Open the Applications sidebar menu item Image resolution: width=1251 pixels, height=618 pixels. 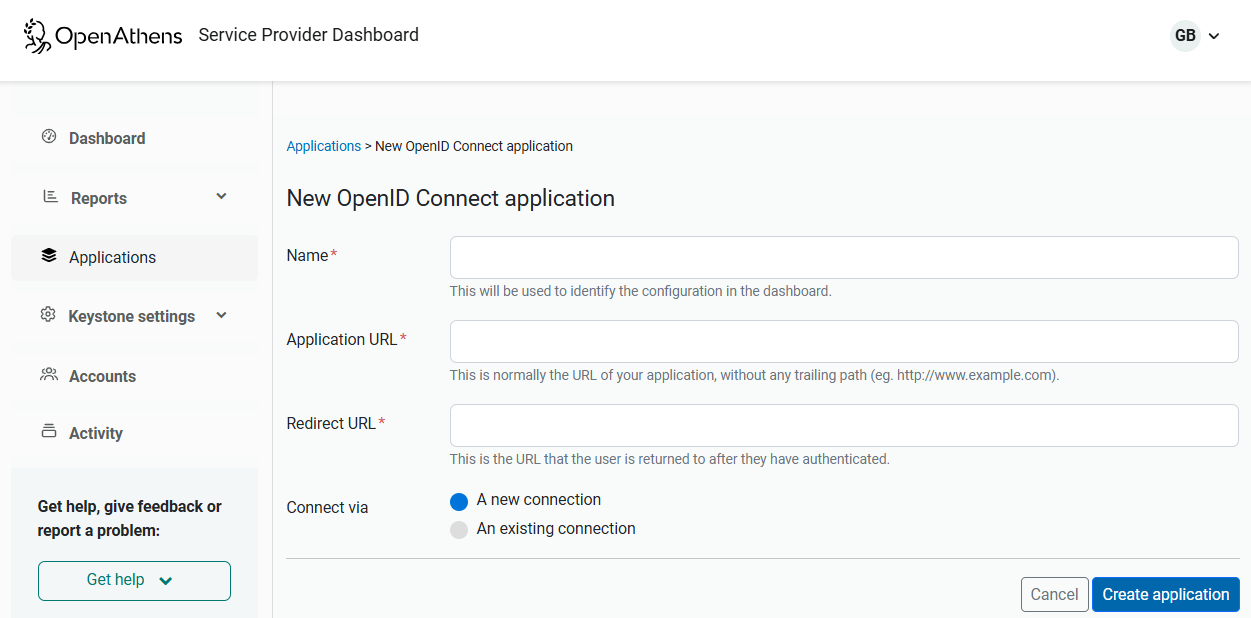coord(112,257)
